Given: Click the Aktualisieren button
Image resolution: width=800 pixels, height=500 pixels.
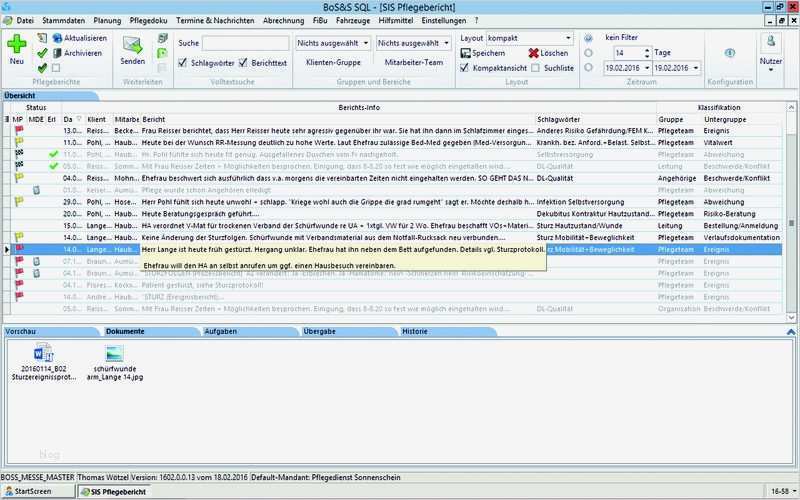Looking at the screenshot, I should 80,38.
